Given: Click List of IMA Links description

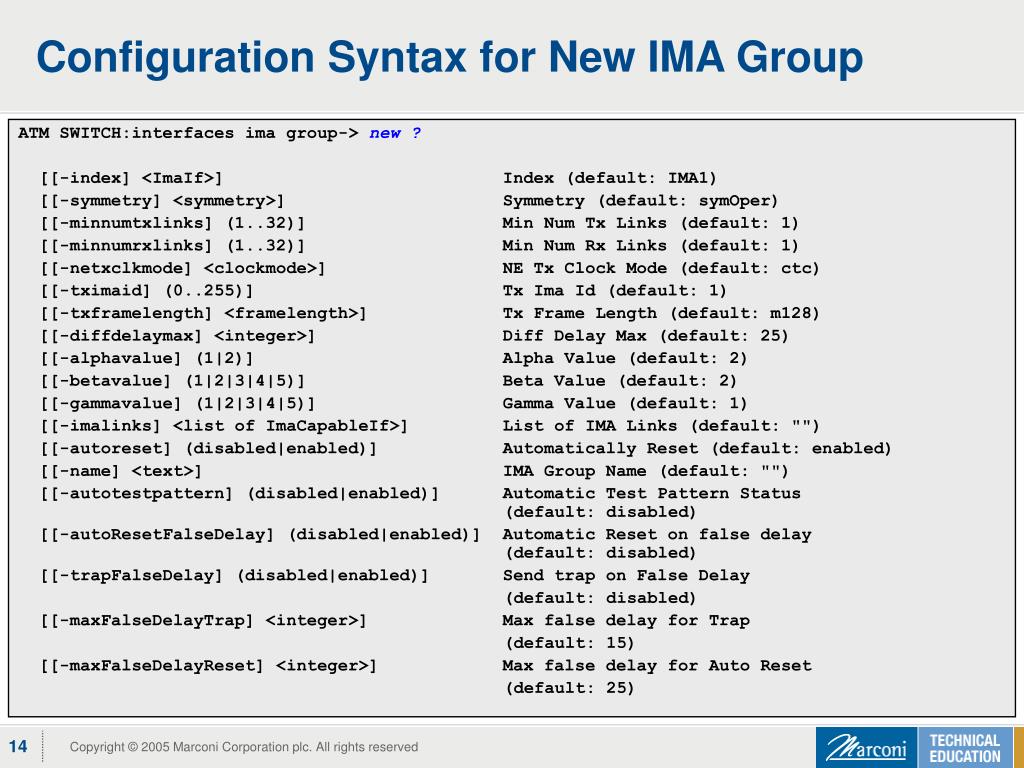Looking at the screenshot, I should click(x=661, y=426).
